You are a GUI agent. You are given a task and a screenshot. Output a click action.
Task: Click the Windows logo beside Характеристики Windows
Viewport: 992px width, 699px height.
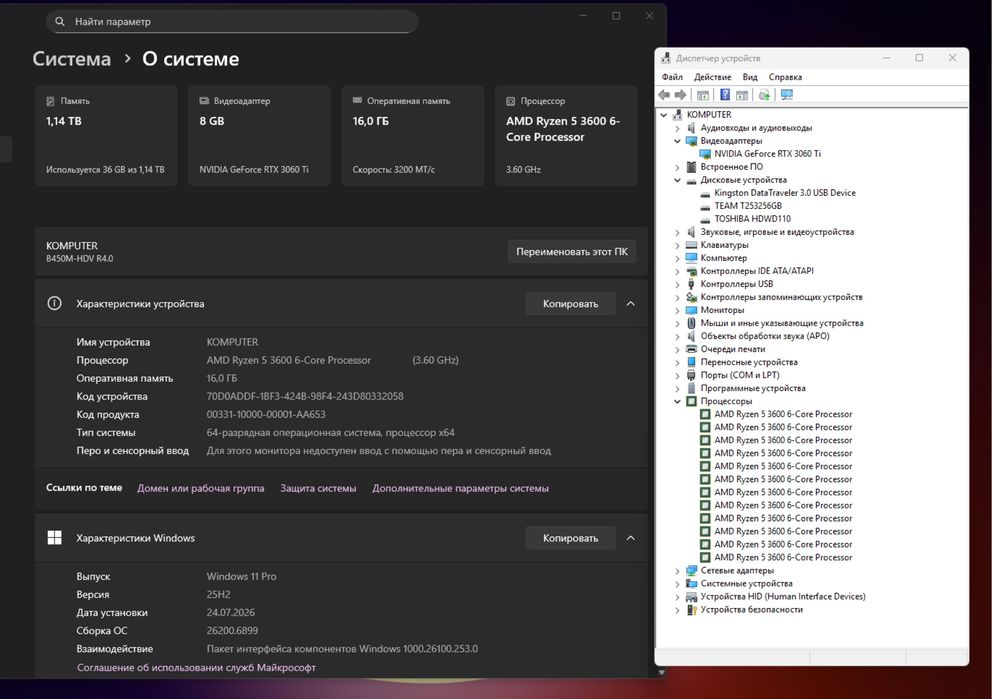pyautogui.click(x=54, y=538)
